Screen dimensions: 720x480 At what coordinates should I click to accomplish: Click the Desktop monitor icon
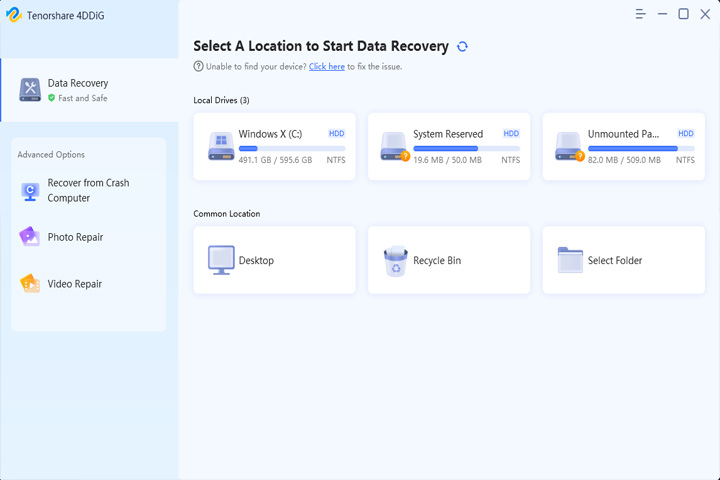(x=221, y=260)
